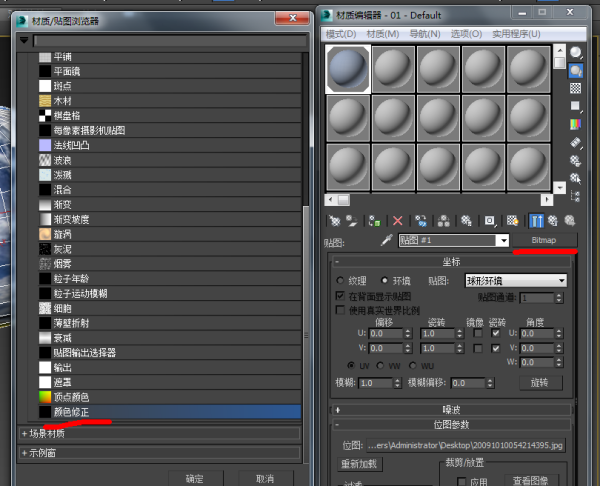Select 棋盘格 in the map list
The width and height of the screenshot is (600, 486).
click(170, 116)
